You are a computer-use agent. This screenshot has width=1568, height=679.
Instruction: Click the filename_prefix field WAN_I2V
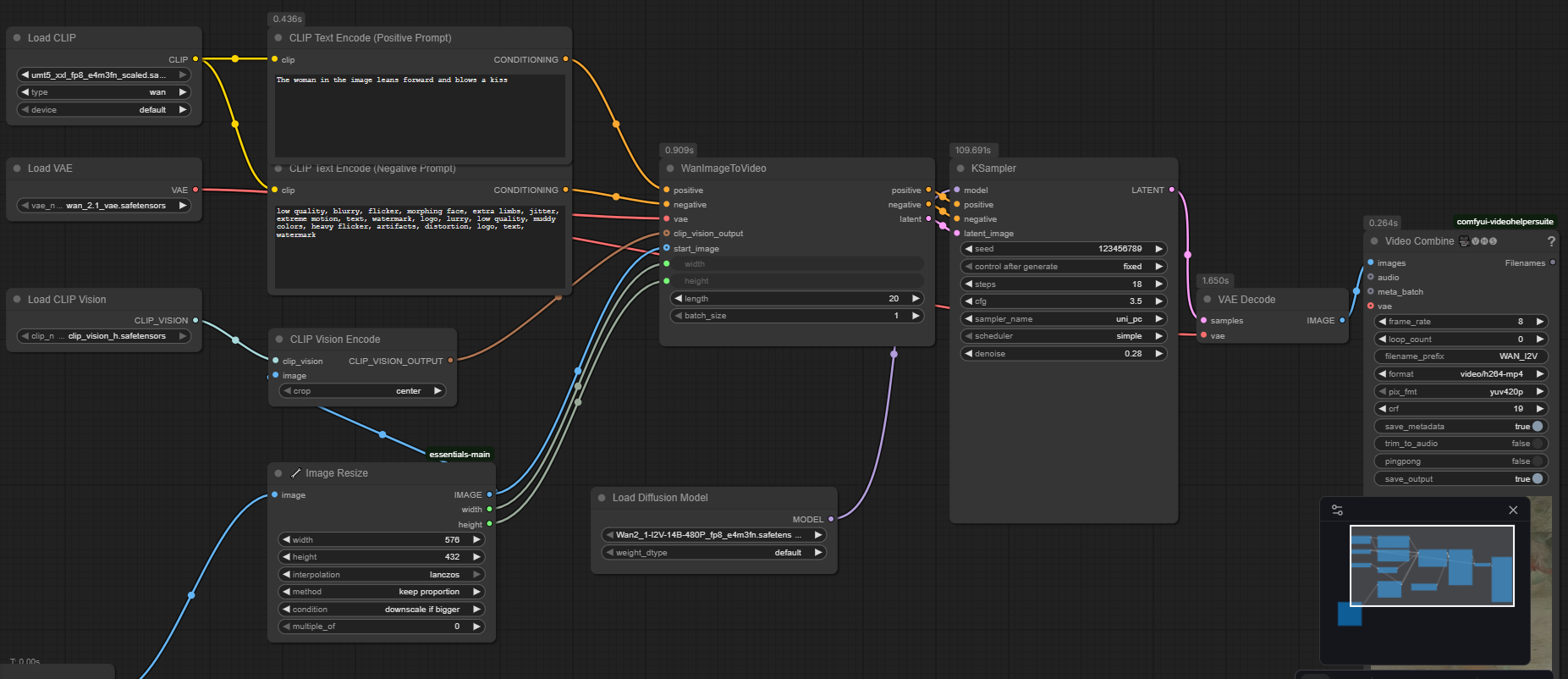pos(1460,356)
